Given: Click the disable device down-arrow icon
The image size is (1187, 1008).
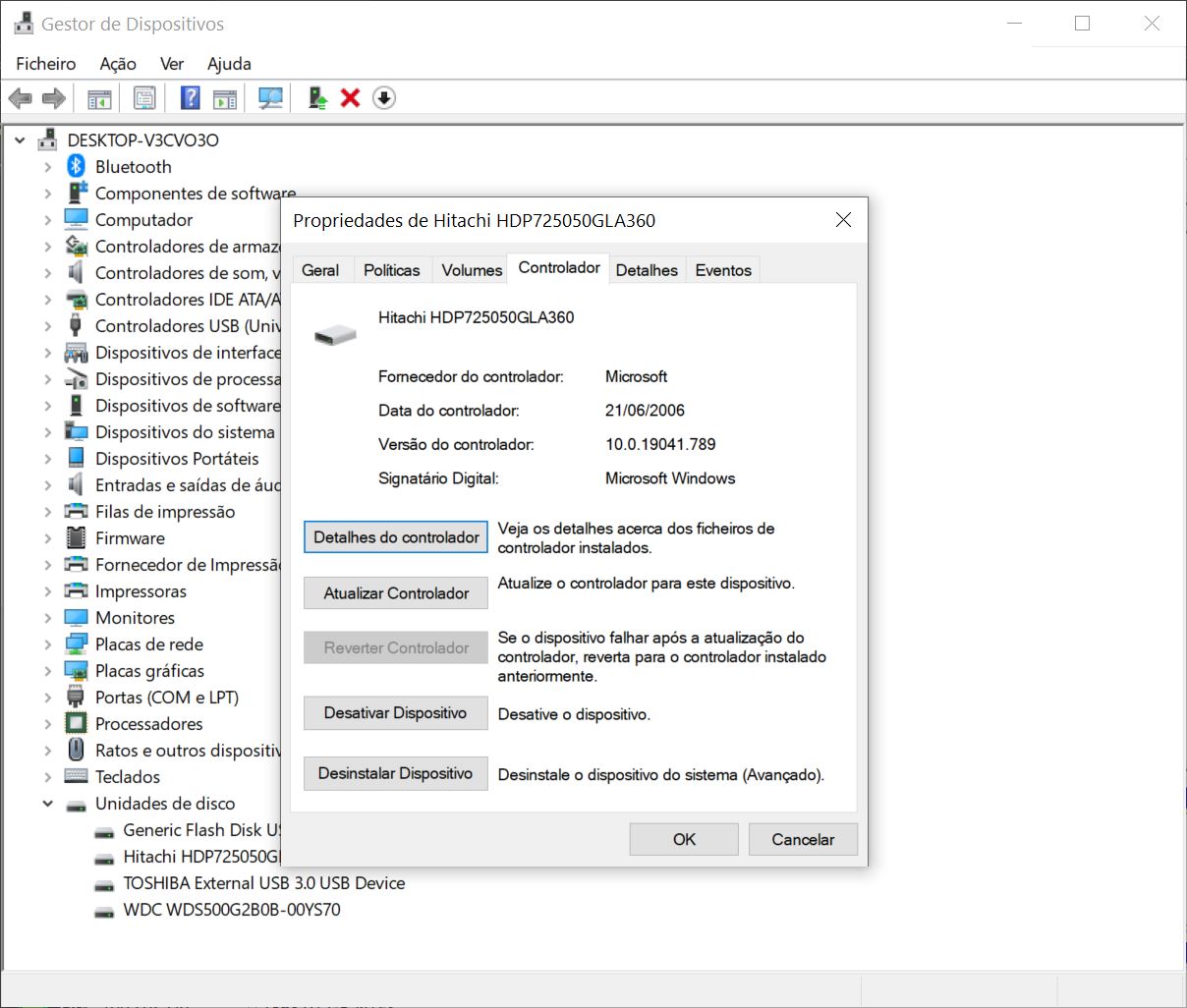Looking at the screenshot, I should click(384, 98).
